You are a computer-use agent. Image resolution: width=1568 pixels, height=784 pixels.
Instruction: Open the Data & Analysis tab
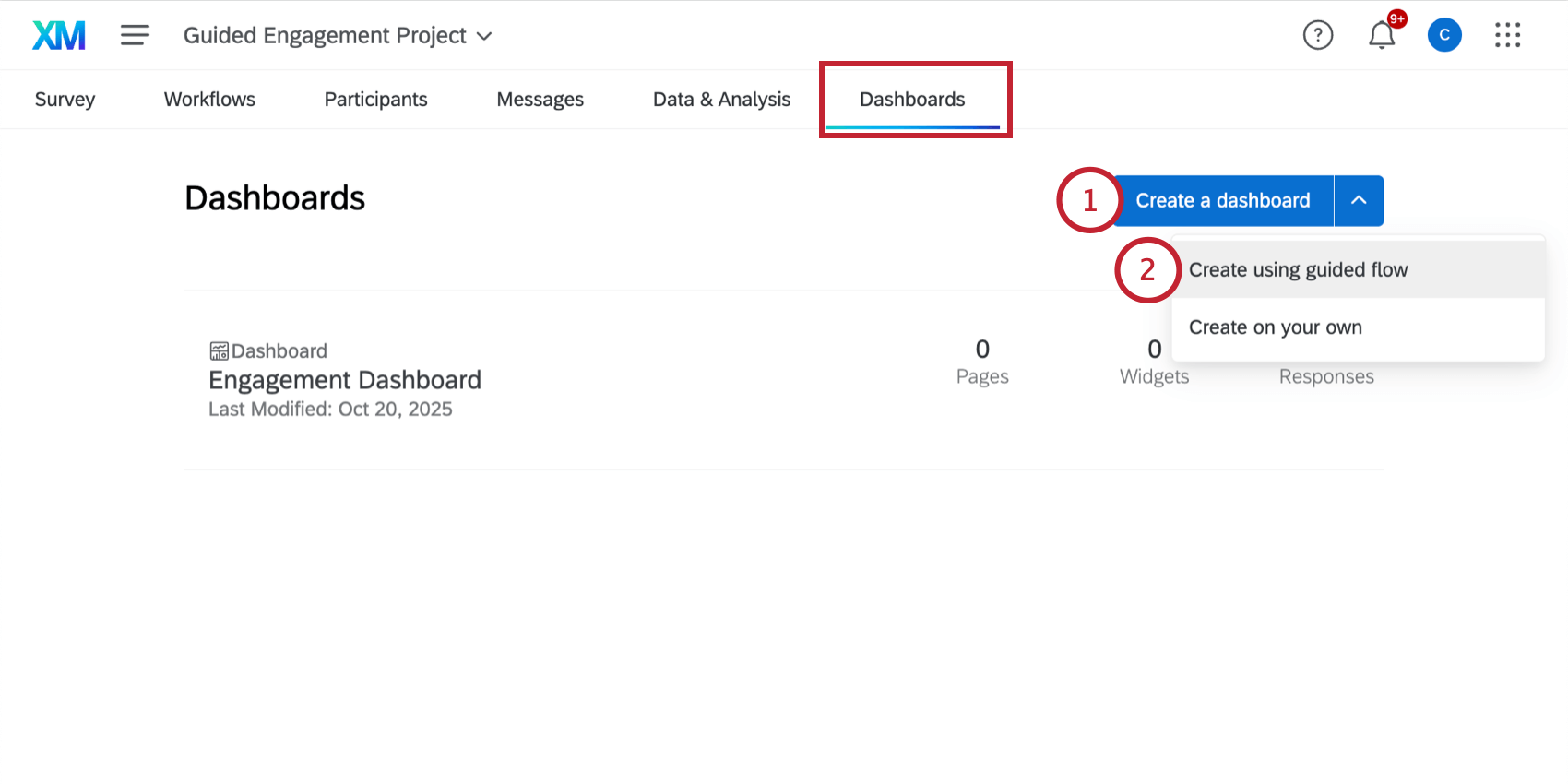click(x=721, y=99)
